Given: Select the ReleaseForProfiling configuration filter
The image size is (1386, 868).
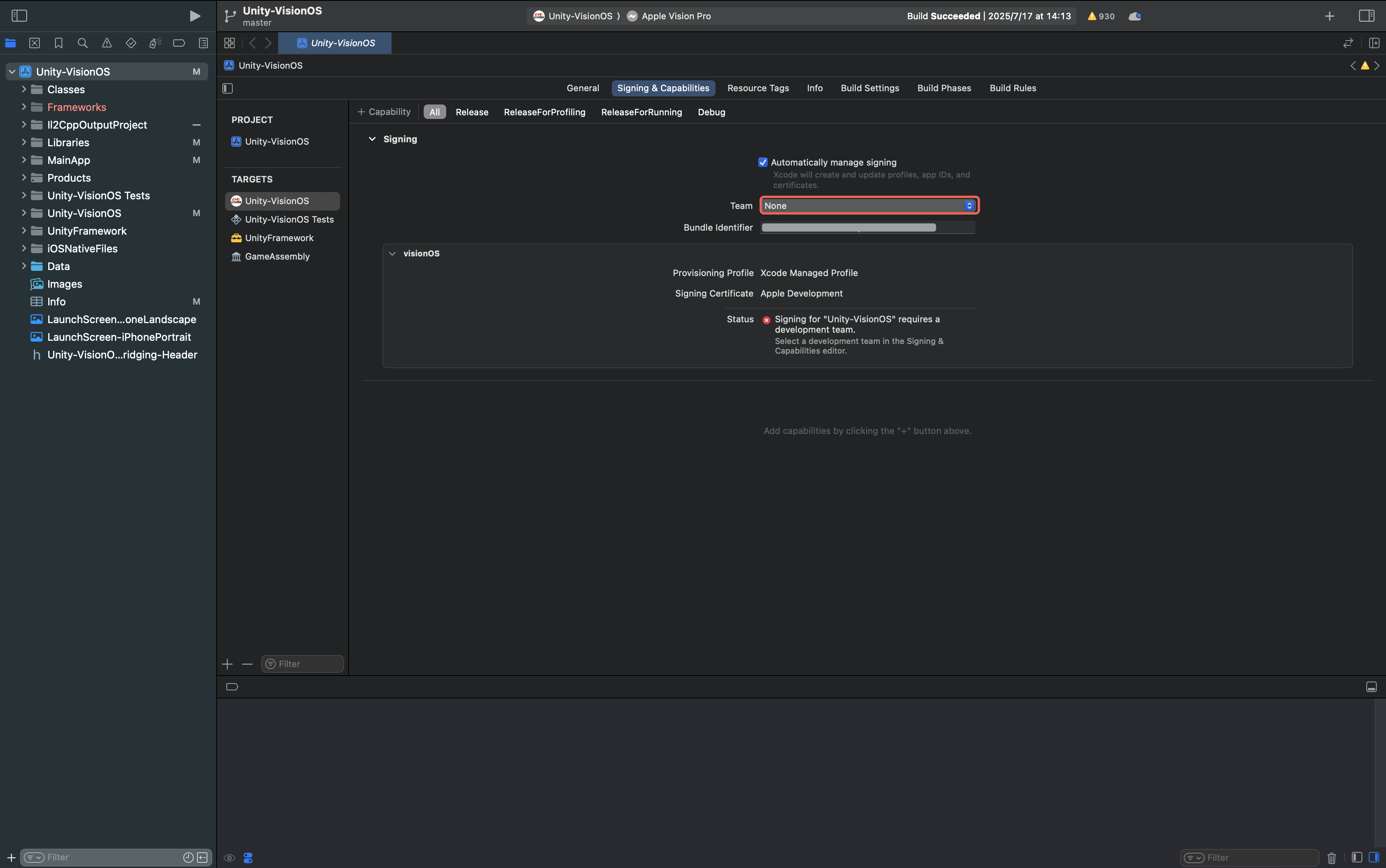Looking at the screenshot, I should tap(544, 113).
